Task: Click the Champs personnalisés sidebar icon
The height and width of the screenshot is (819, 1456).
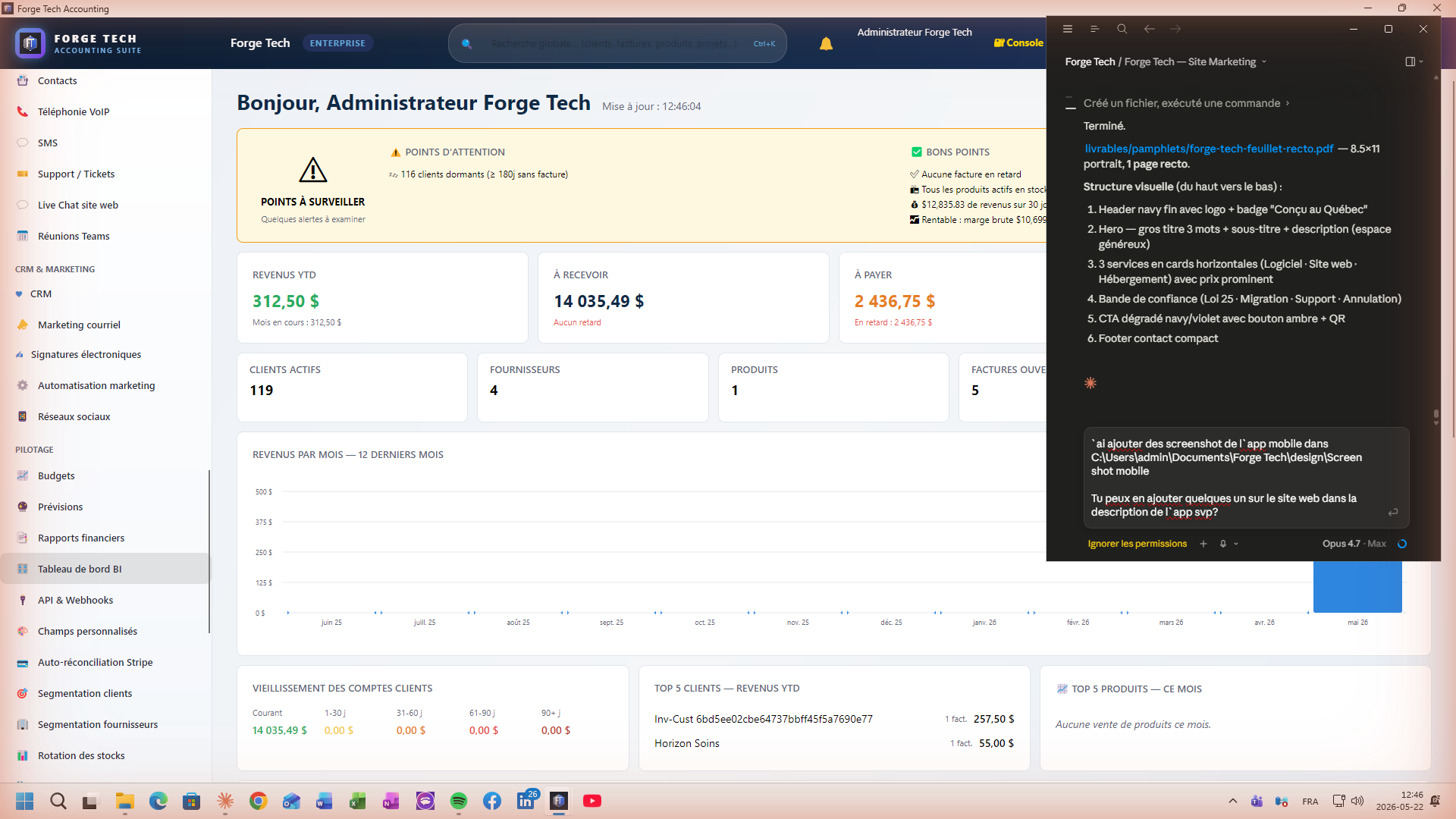Action: pos(23,631)
